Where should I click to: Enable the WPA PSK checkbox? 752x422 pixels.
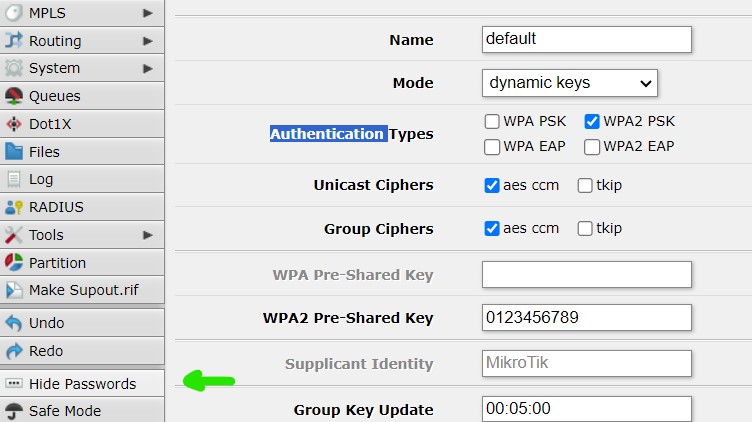[492, 121]
